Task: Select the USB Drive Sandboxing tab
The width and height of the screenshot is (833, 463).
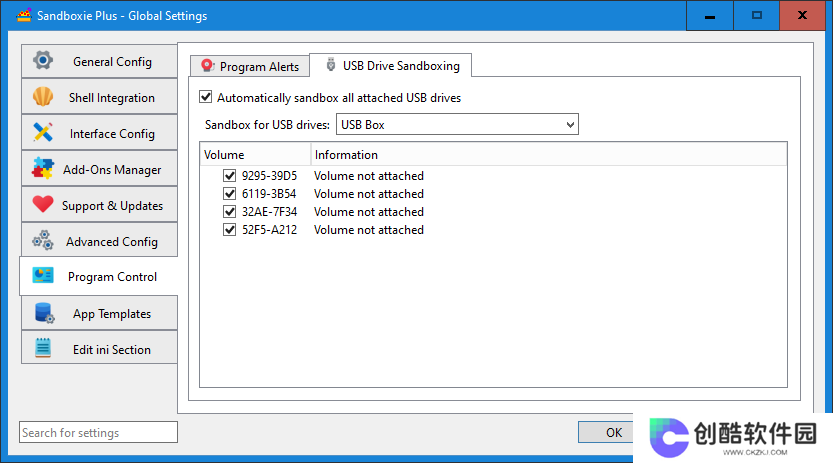Action: [391, 65]
